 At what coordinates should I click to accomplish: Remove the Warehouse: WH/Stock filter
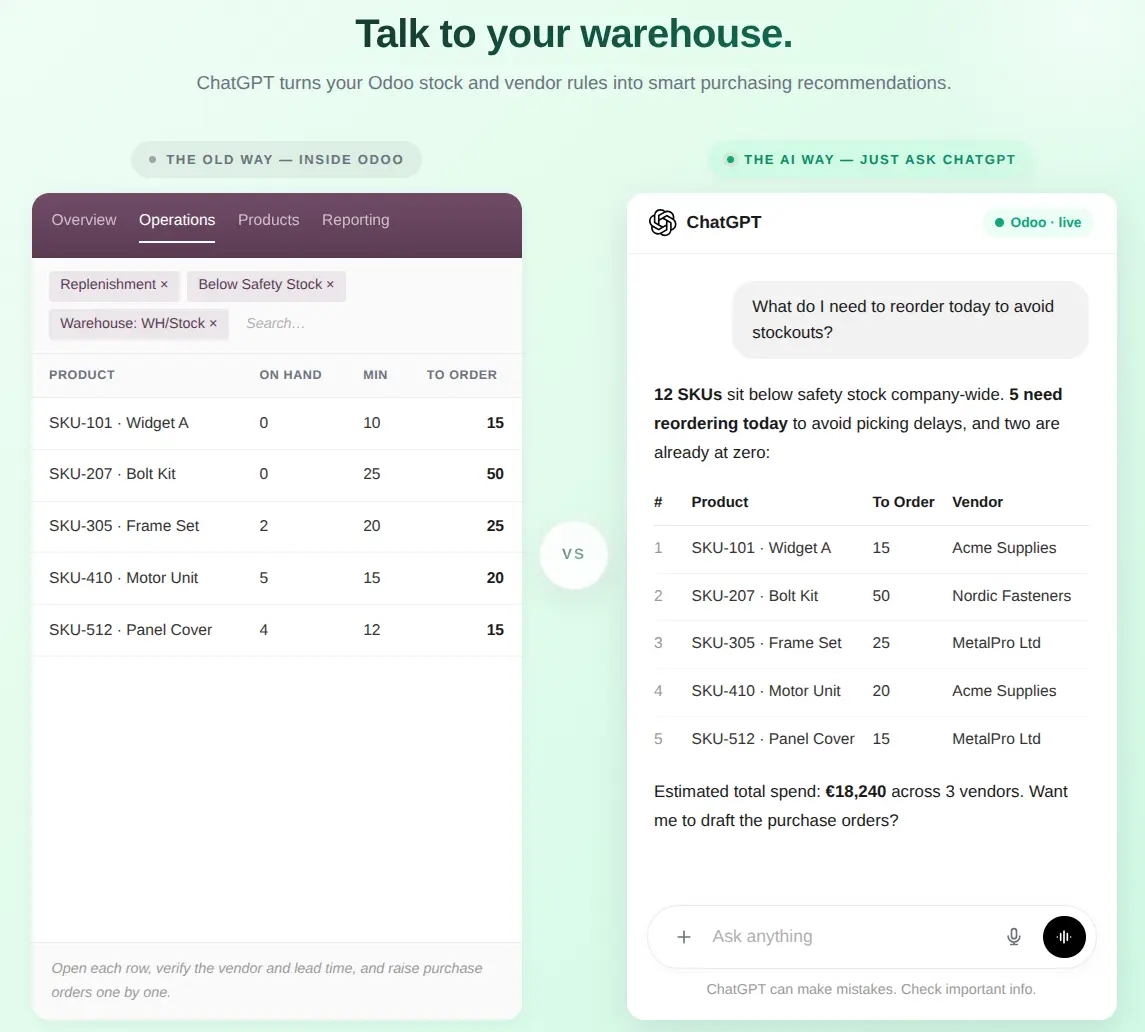click(213, 323)
